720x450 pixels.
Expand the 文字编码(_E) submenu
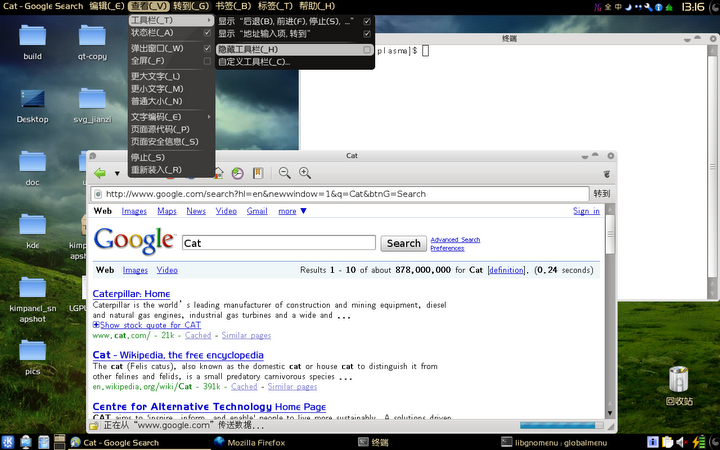(171, 117)
